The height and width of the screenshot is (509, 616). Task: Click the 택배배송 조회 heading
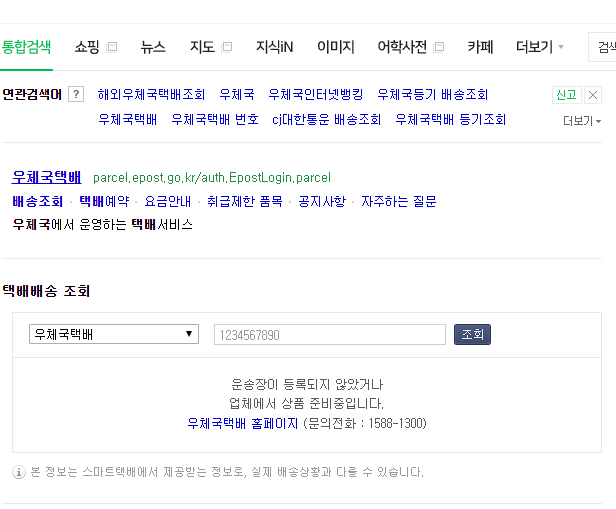click(x=46, y=291)
